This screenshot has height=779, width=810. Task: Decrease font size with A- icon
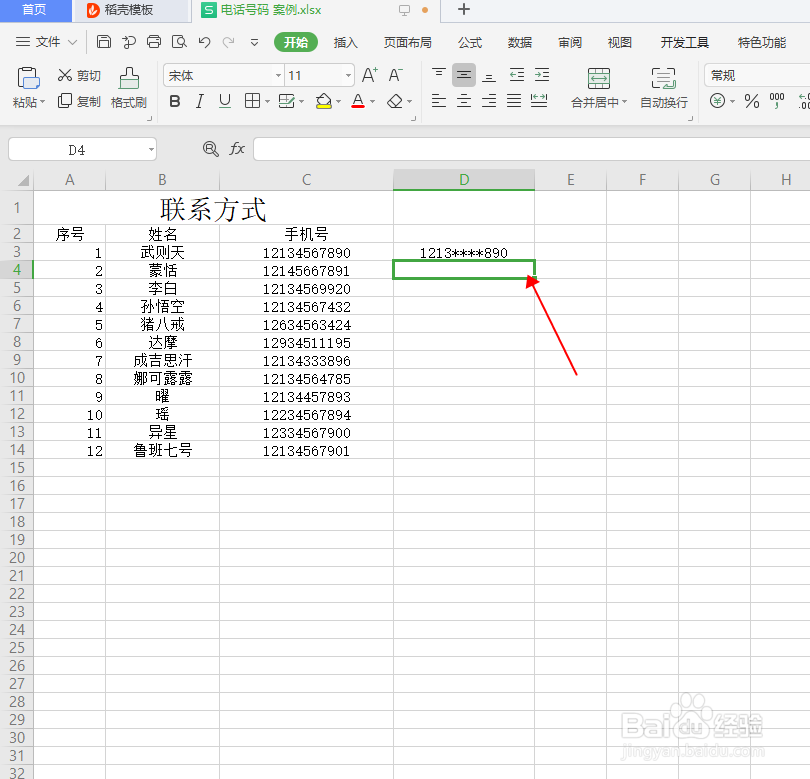pos(396,75)
